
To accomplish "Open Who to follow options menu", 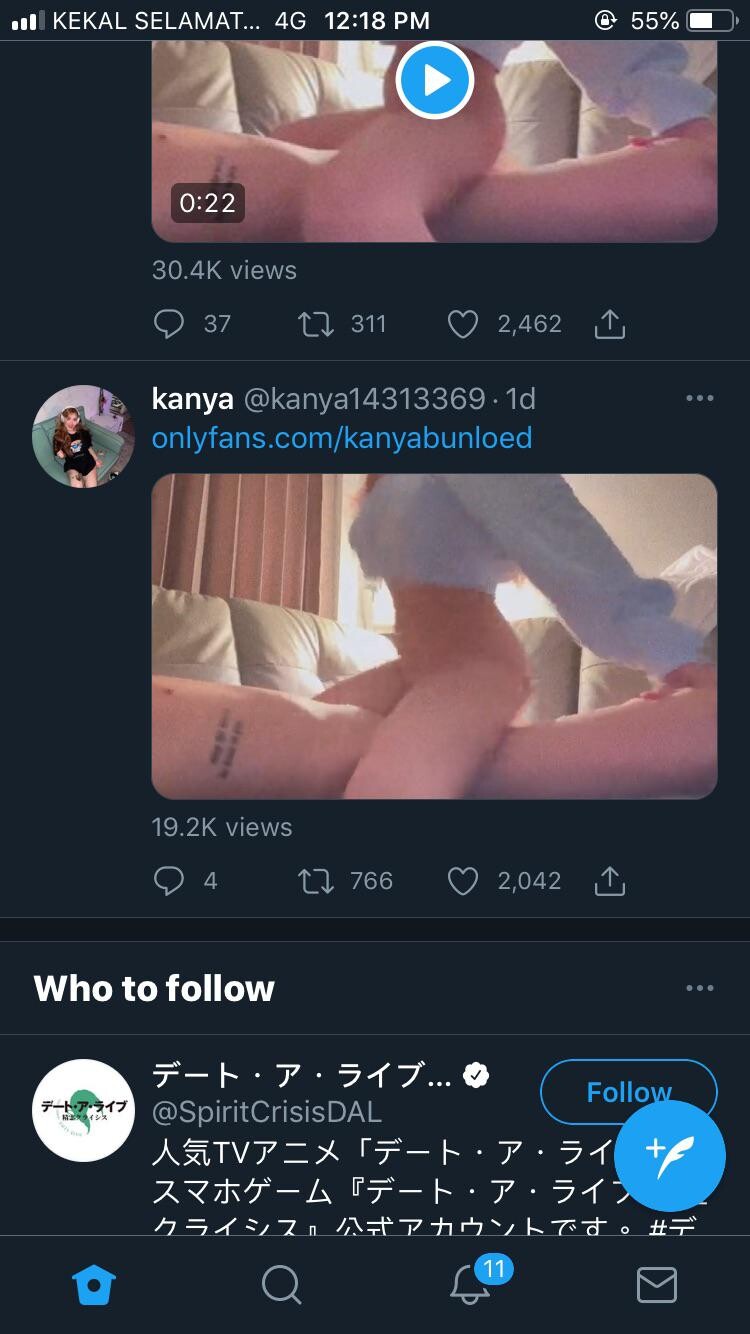I will [x=700, y=988].
